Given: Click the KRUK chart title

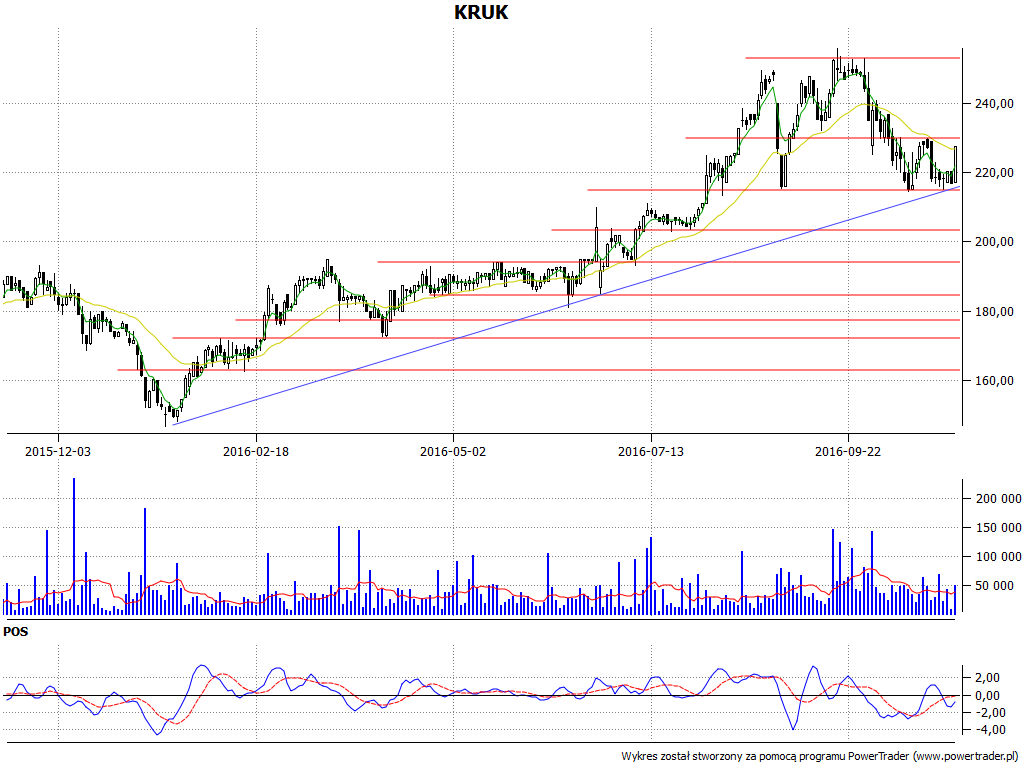Looking at the screenshot, I should coord(481,12).
